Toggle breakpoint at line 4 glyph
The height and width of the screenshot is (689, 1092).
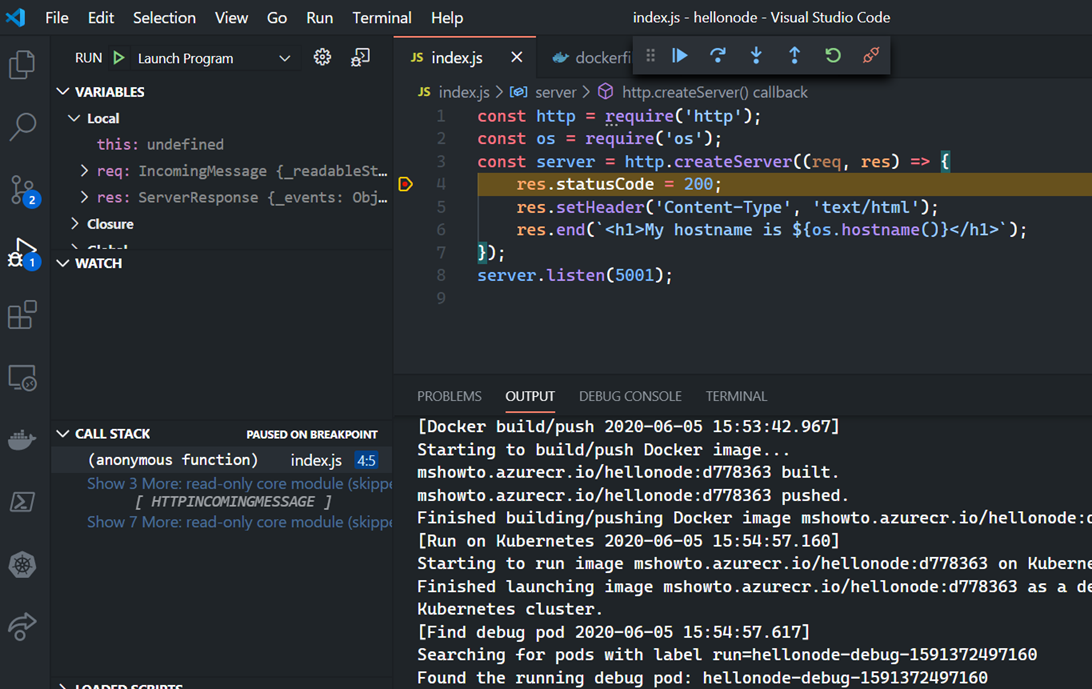(405, 185)
